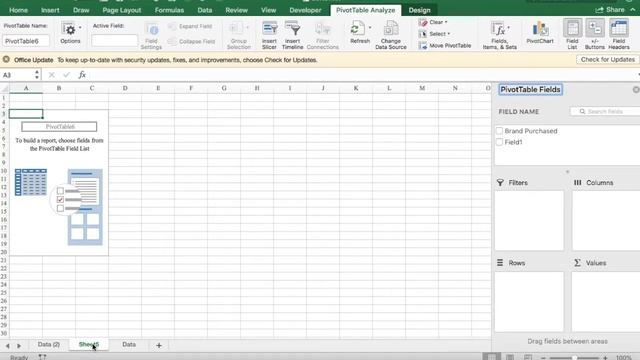The height and width of the screenshot is (360, 640).
Task: Insert a Slicer
Action: point(269,35)
